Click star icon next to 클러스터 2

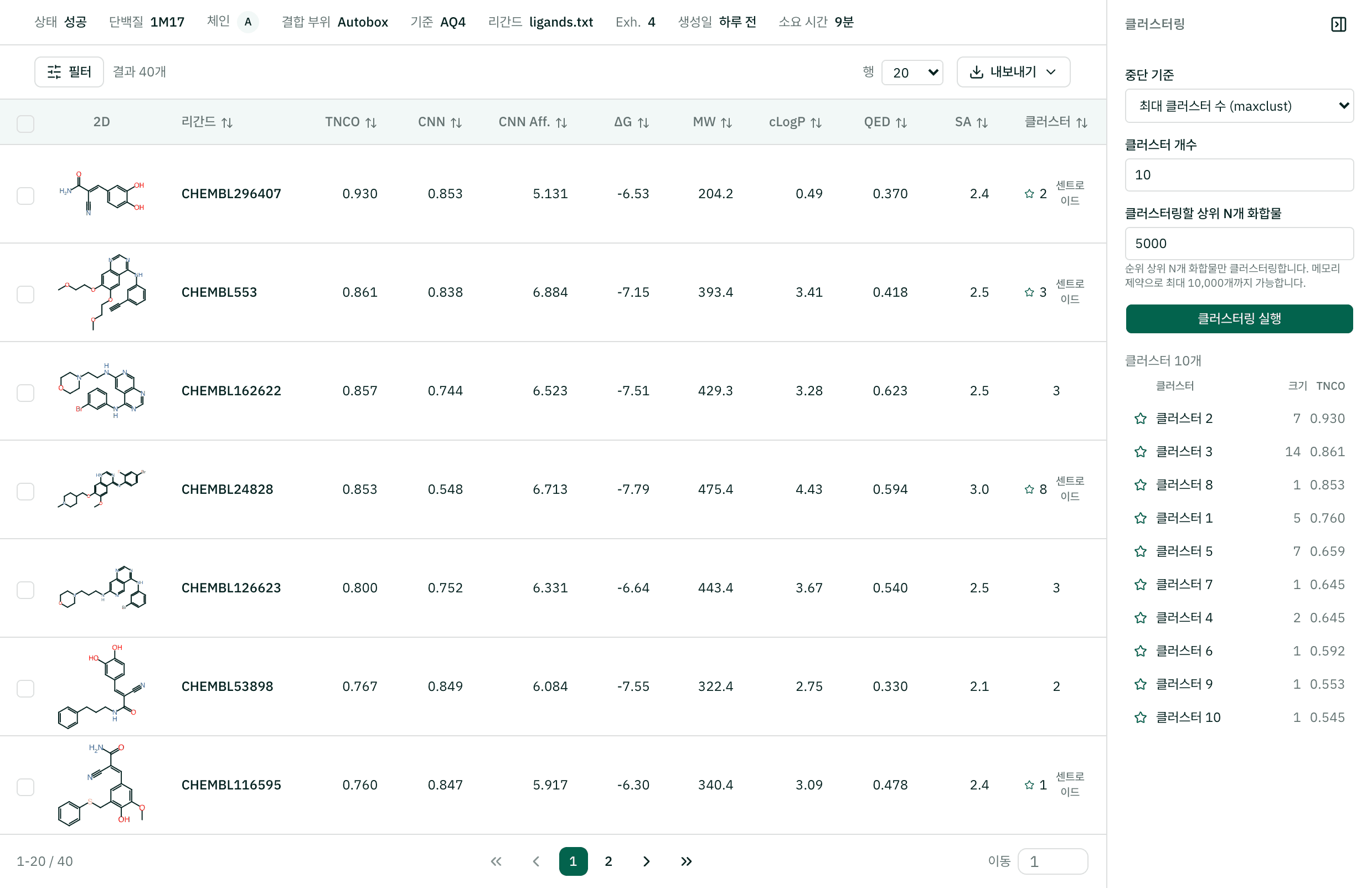coord(1139,419)
